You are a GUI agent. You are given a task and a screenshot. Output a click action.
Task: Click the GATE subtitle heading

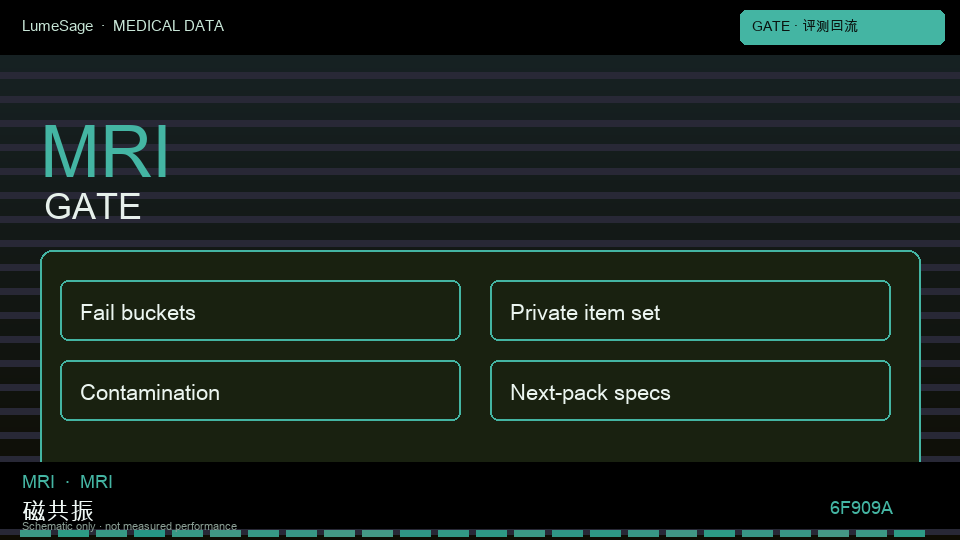[92, 206]
